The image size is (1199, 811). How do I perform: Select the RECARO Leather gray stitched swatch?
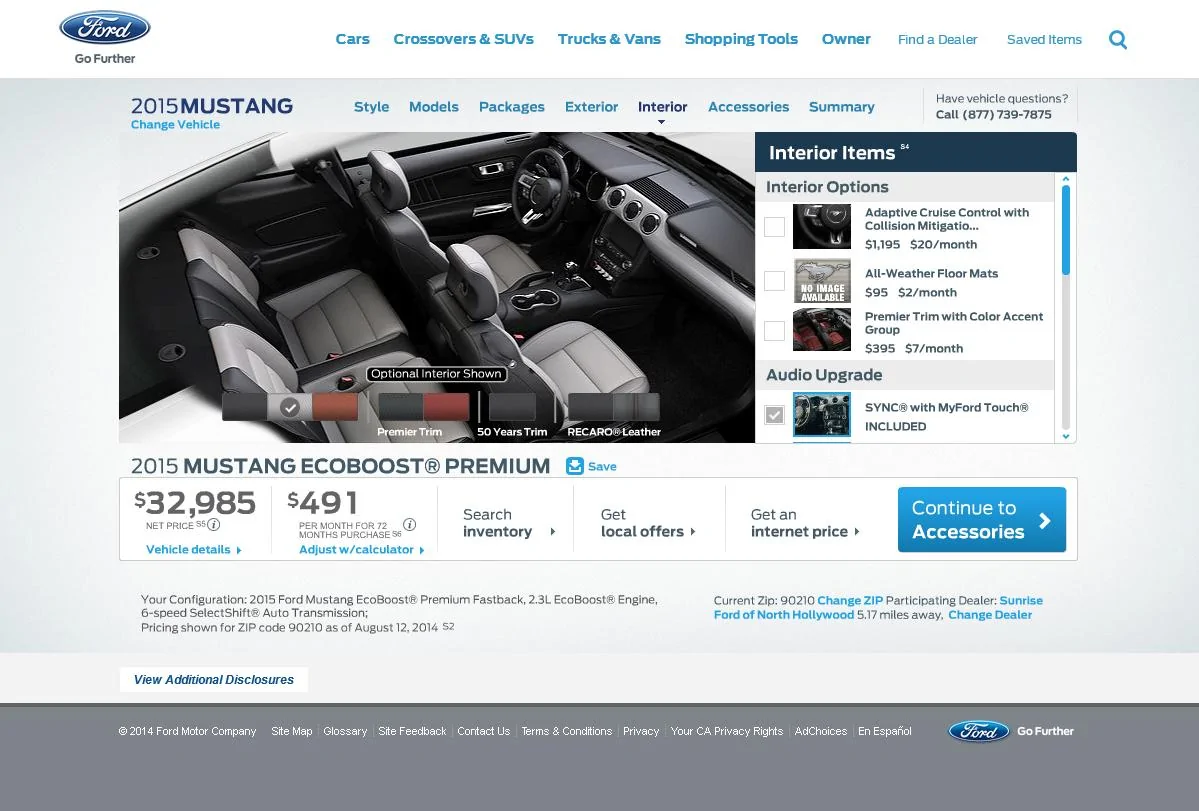click(636, 407)
